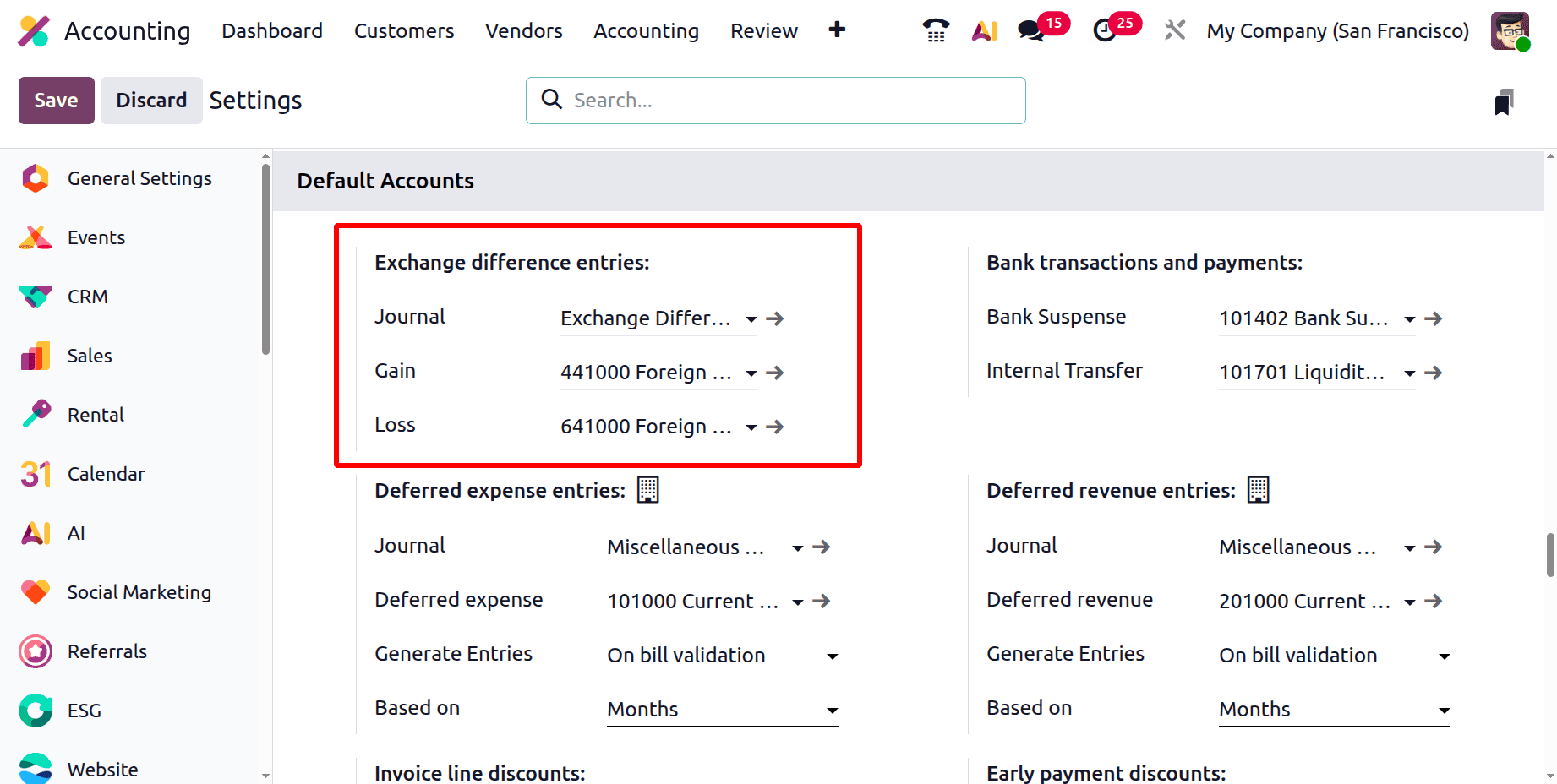Expand the Based on dropdown showing Months

pyautogui.click(x=833, y=710)
